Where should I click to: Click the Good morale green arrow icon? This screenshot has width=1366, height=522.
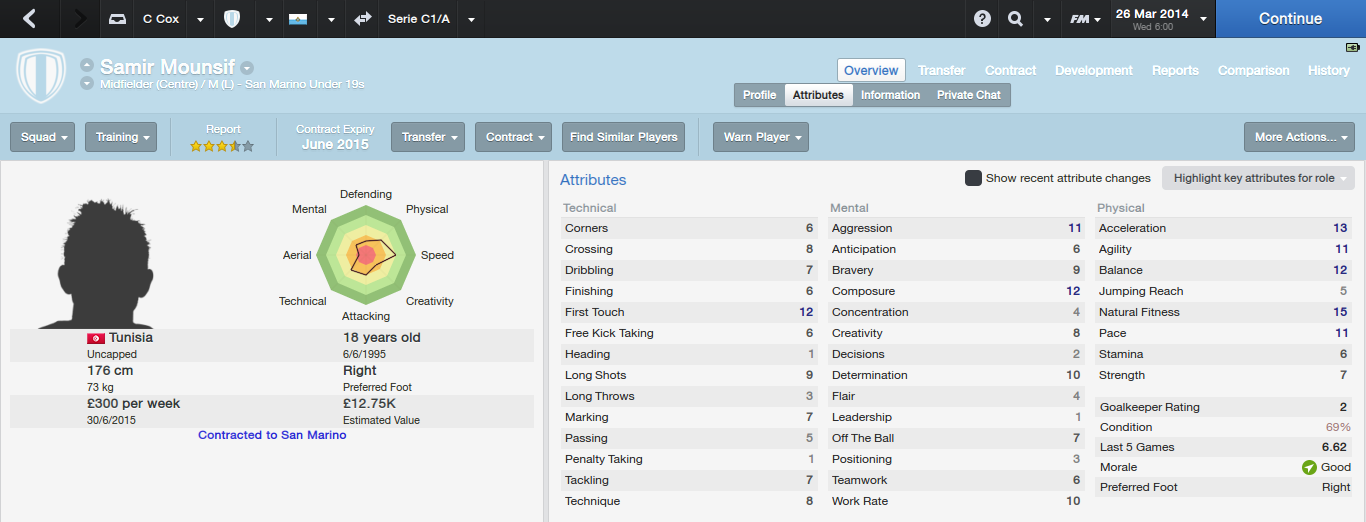1309,467
